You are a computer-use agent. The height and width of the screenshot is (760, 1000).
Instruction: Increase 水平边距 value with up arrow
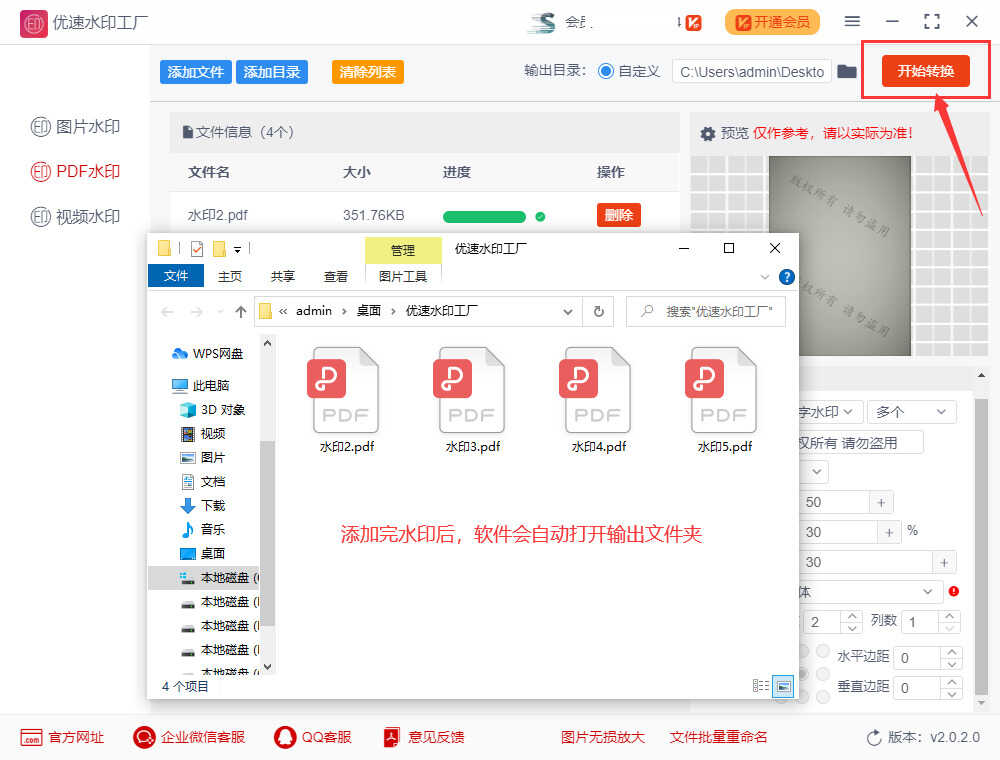point(952,652)
